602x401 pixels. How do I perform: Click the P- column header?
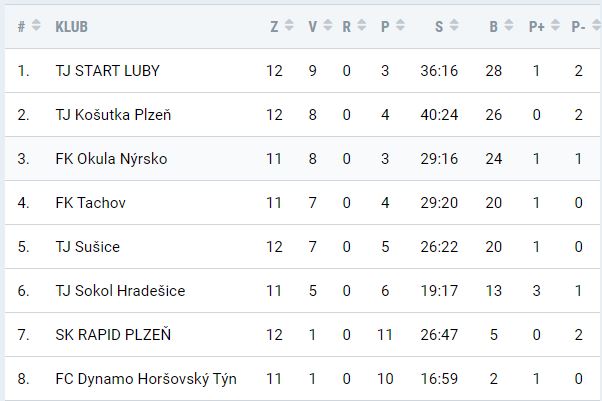pyautogui.click(x=578, y=27)
